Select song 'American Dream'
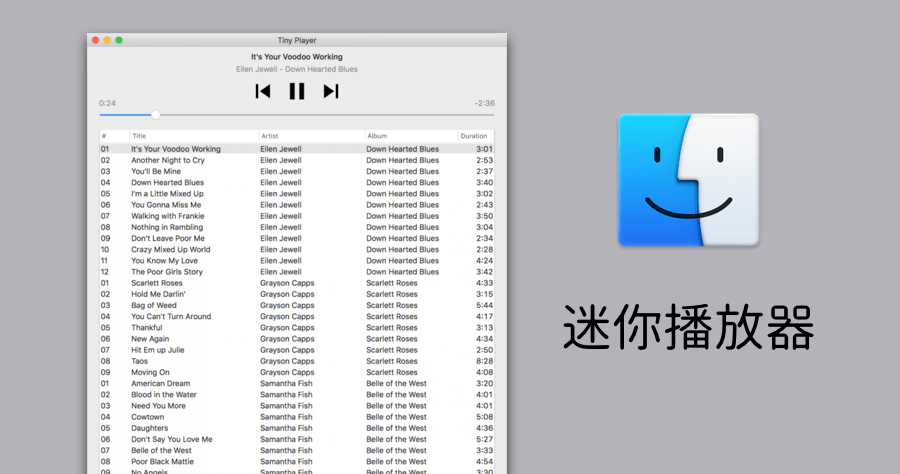 [x=161, y=383]
